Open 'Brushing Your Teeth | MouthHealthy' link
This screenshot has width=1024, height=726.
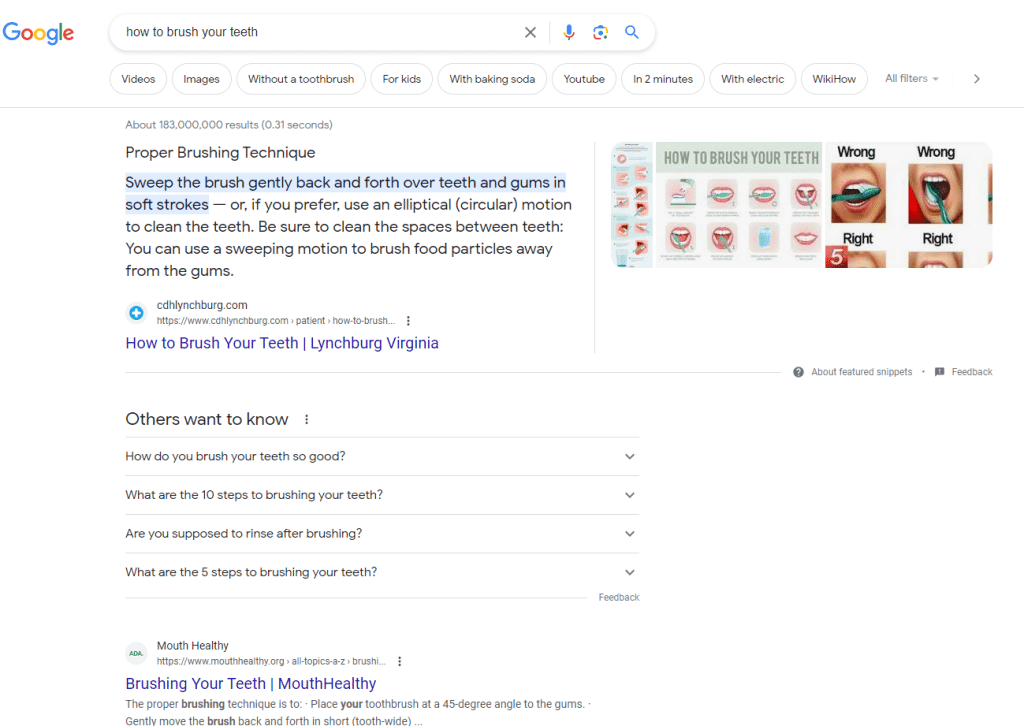coord(251,684)
